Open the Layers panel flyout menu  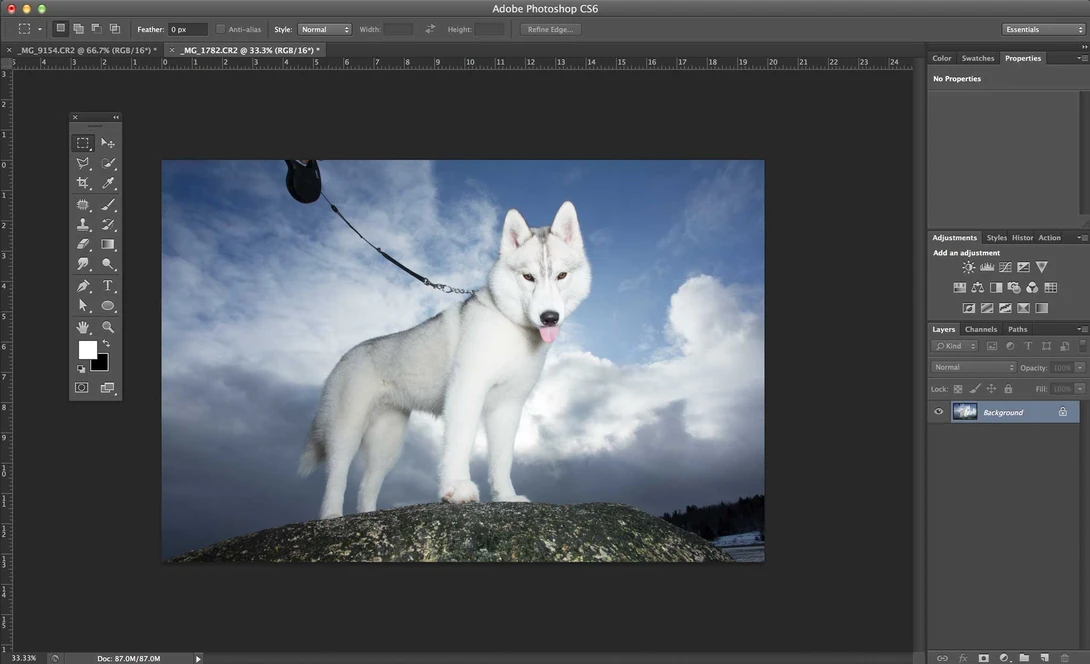point(1081,330)
